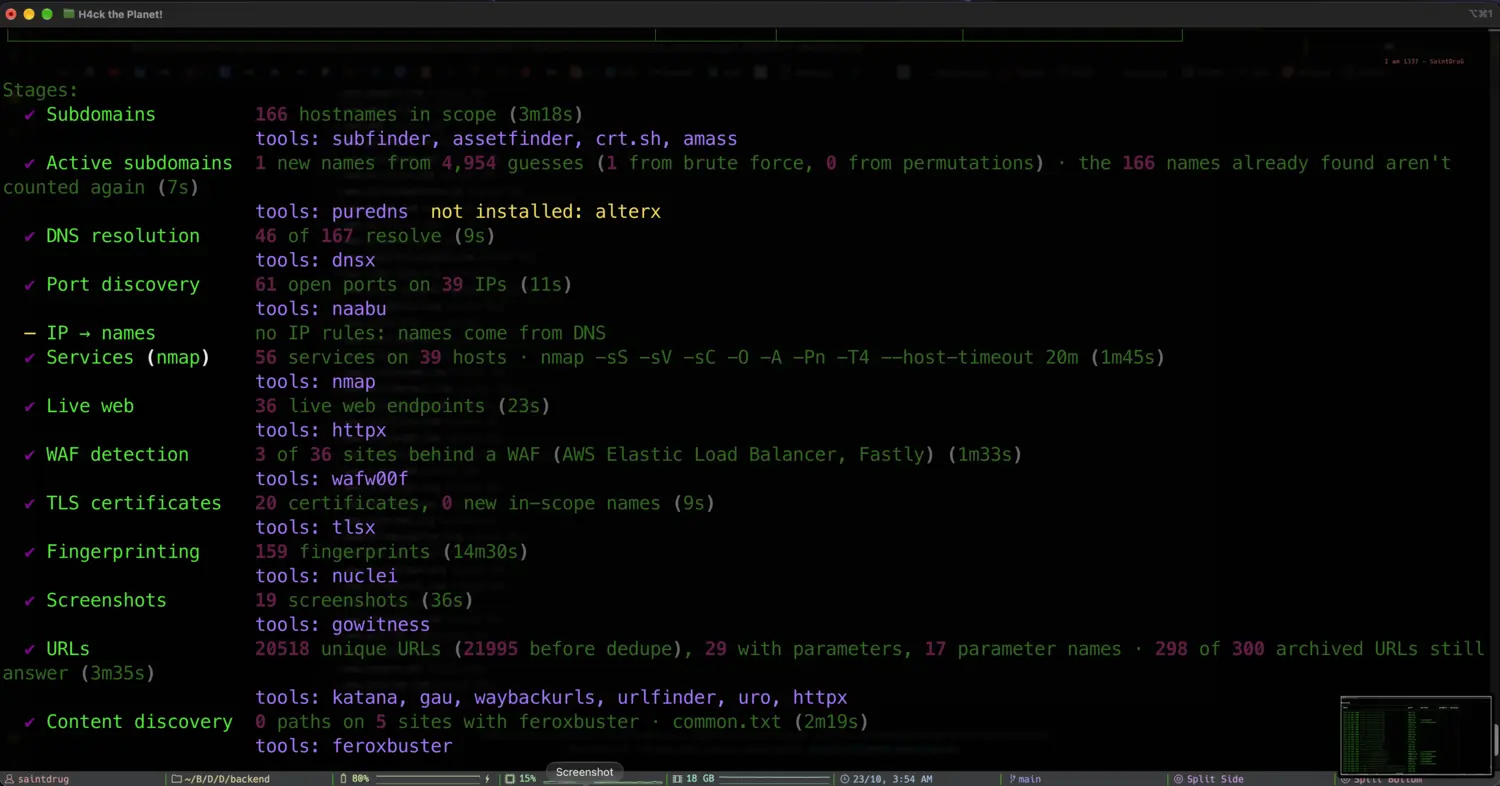Click the battery icon showing 80%
This screenshot has width=1500, height=786.
[x=343, y=778]
